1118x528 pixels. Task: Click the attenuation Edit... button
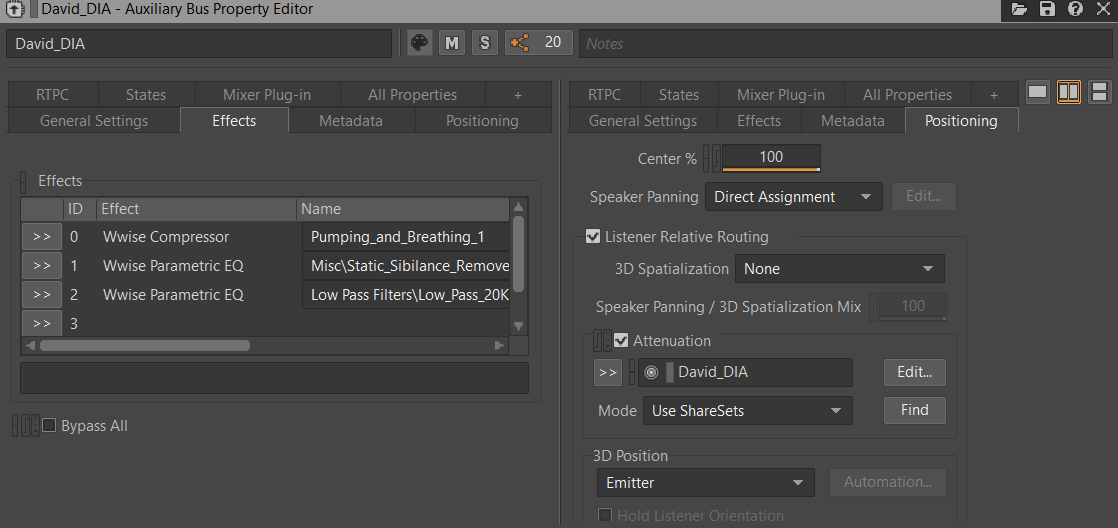(x=915, y=372)
